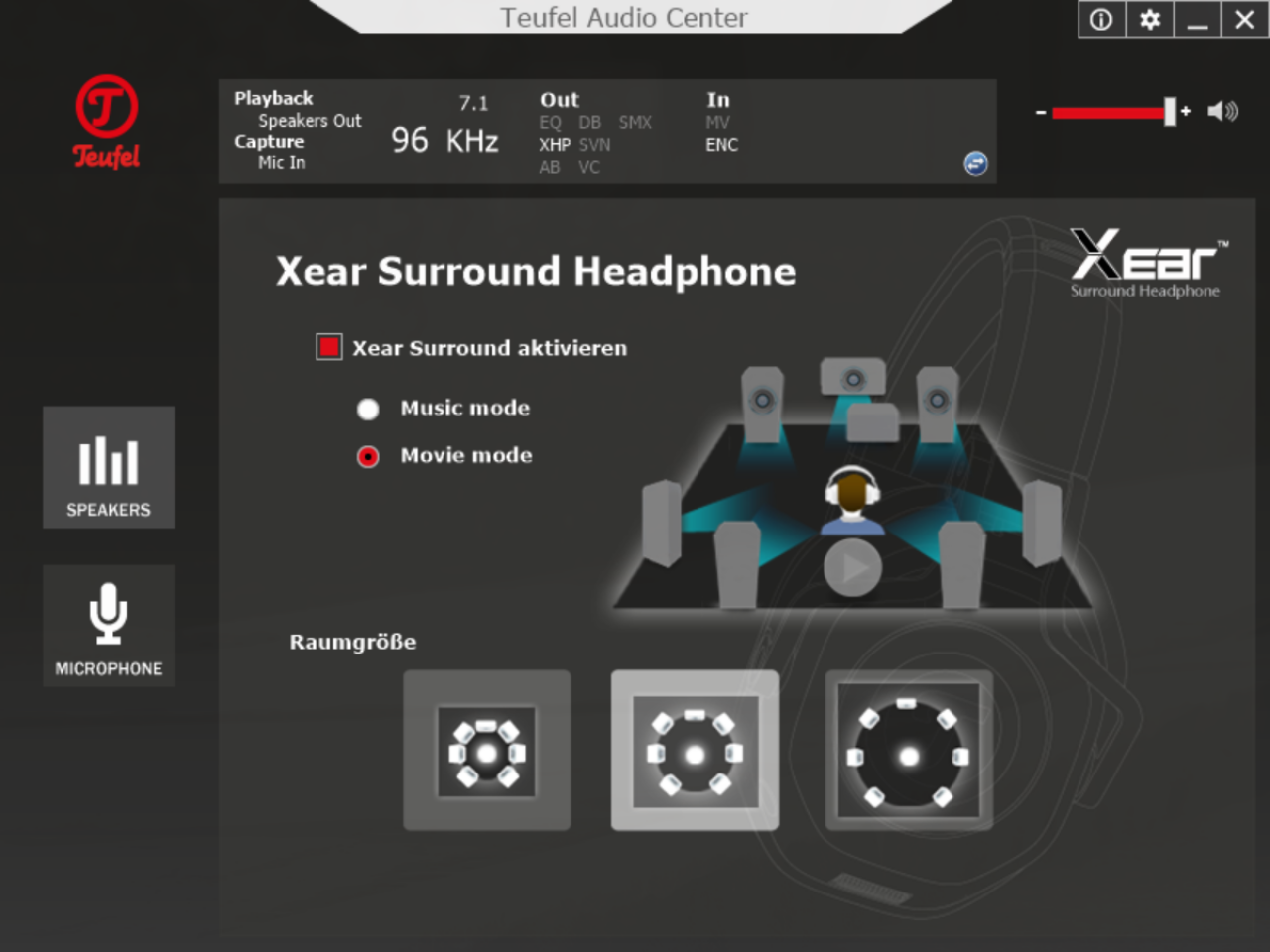This screenshot has width=1270, height=952.
Task: Click the front right speaker in diagram
Action: click(x=938, y=405)
